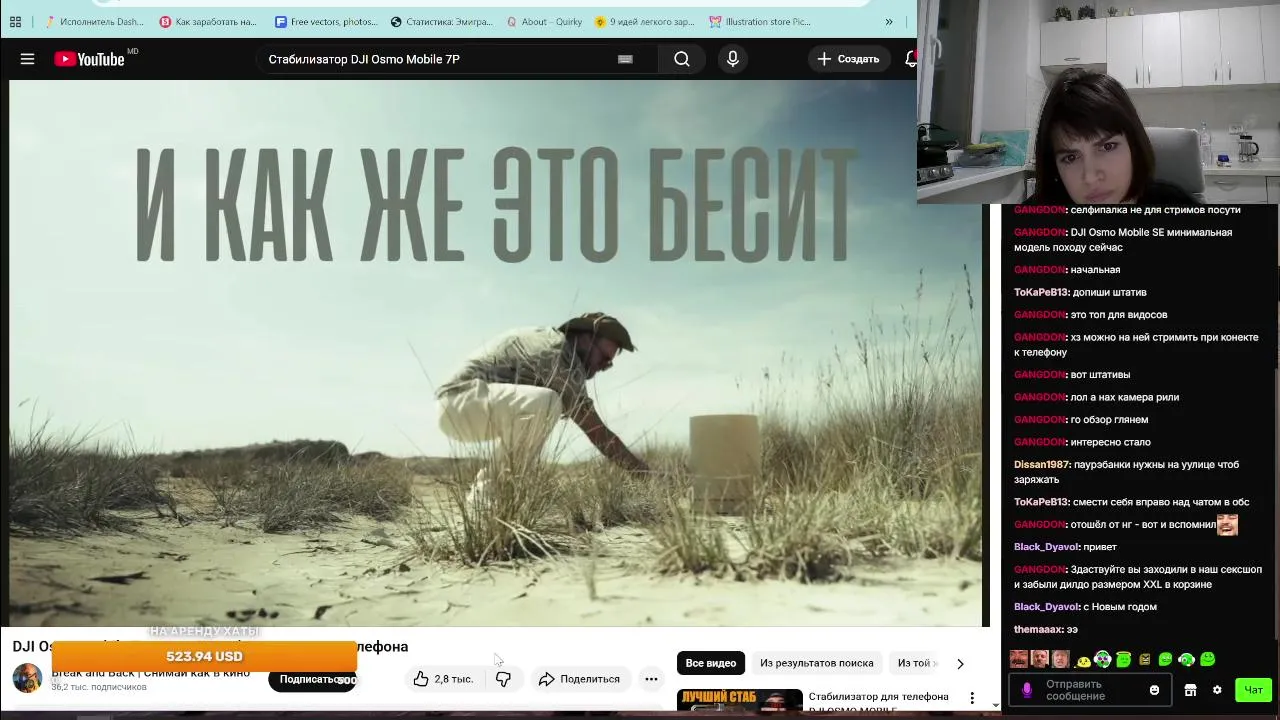Insert the second face emote
This screenshot has width=1280, height=720.
(x=1039, y=659)
